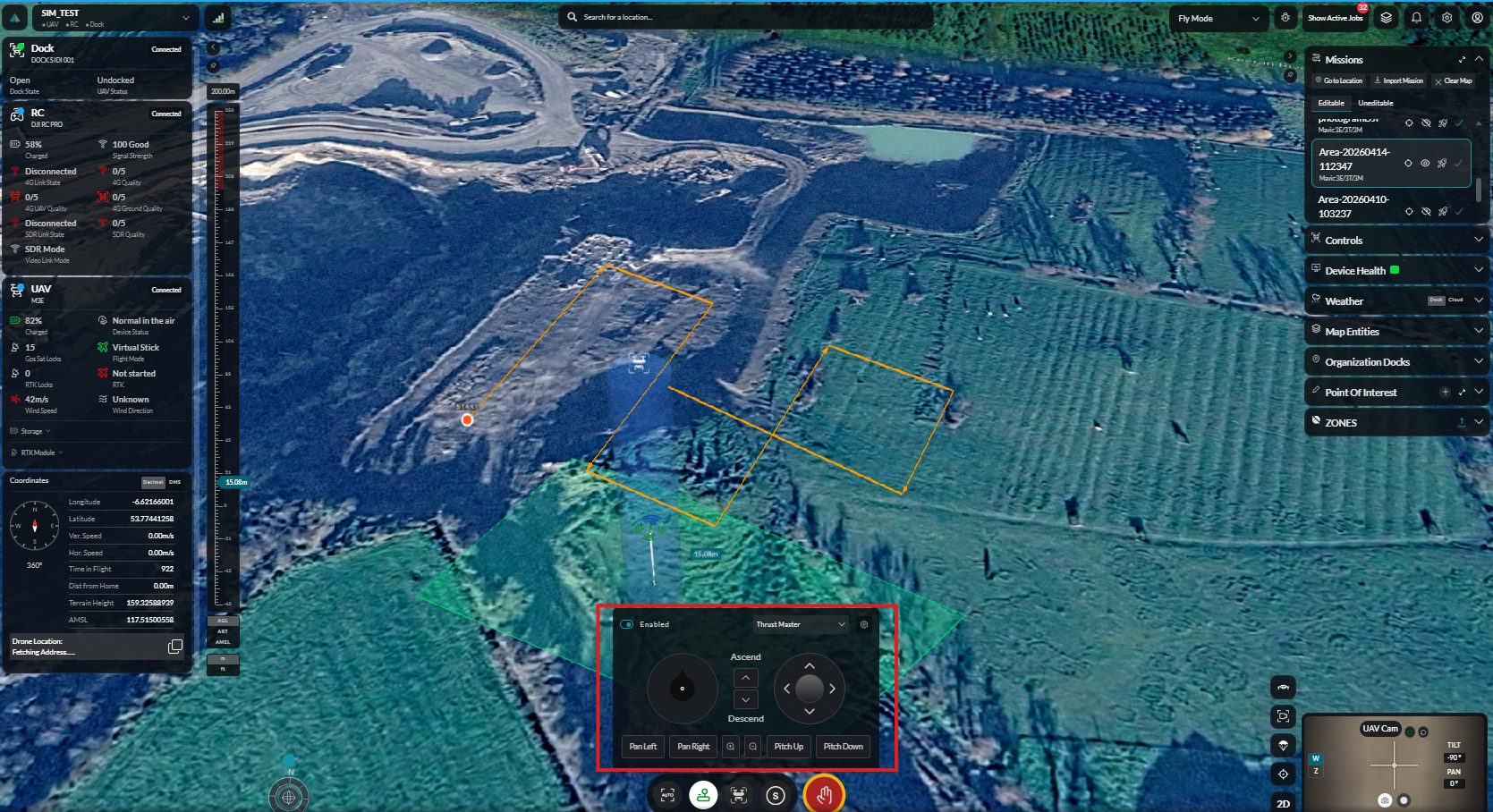The image size is (1493, 812).
Task: Launch the Area-20260414-112347 mission rocket icon
Action: pos(1442,164)
